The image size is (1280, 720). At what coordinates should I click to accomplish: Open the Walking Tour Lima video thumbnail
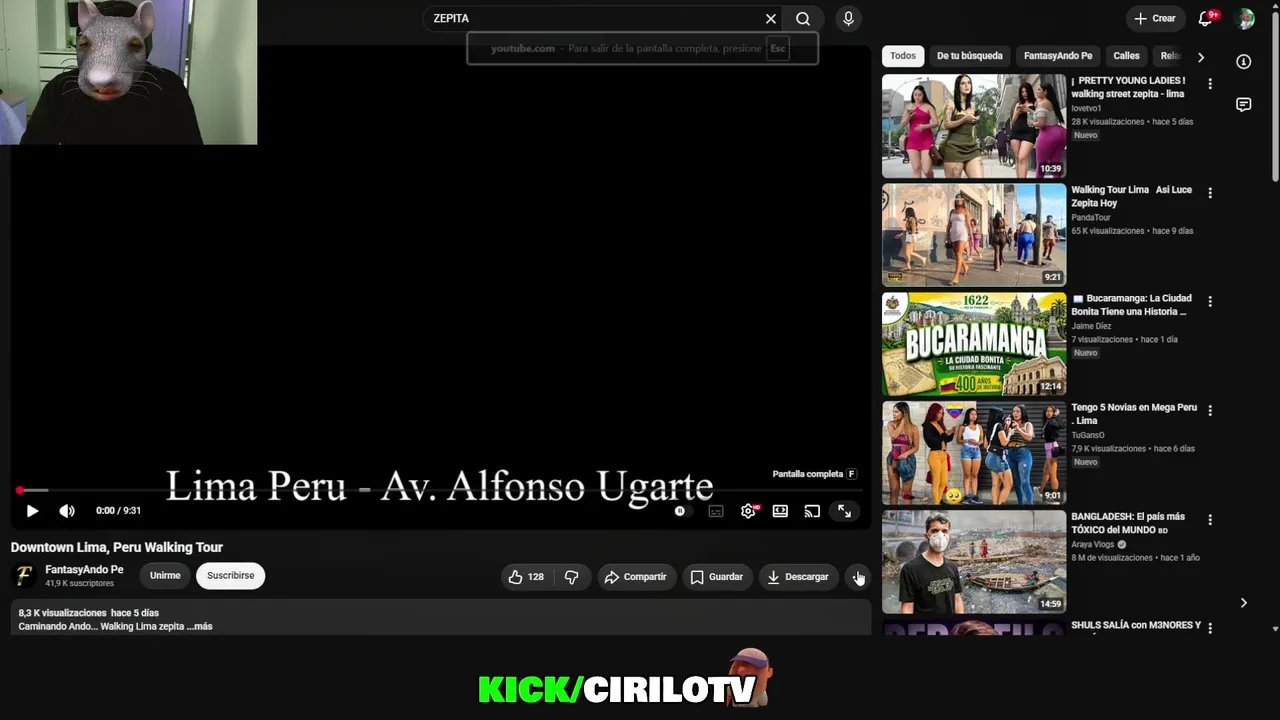974,235
